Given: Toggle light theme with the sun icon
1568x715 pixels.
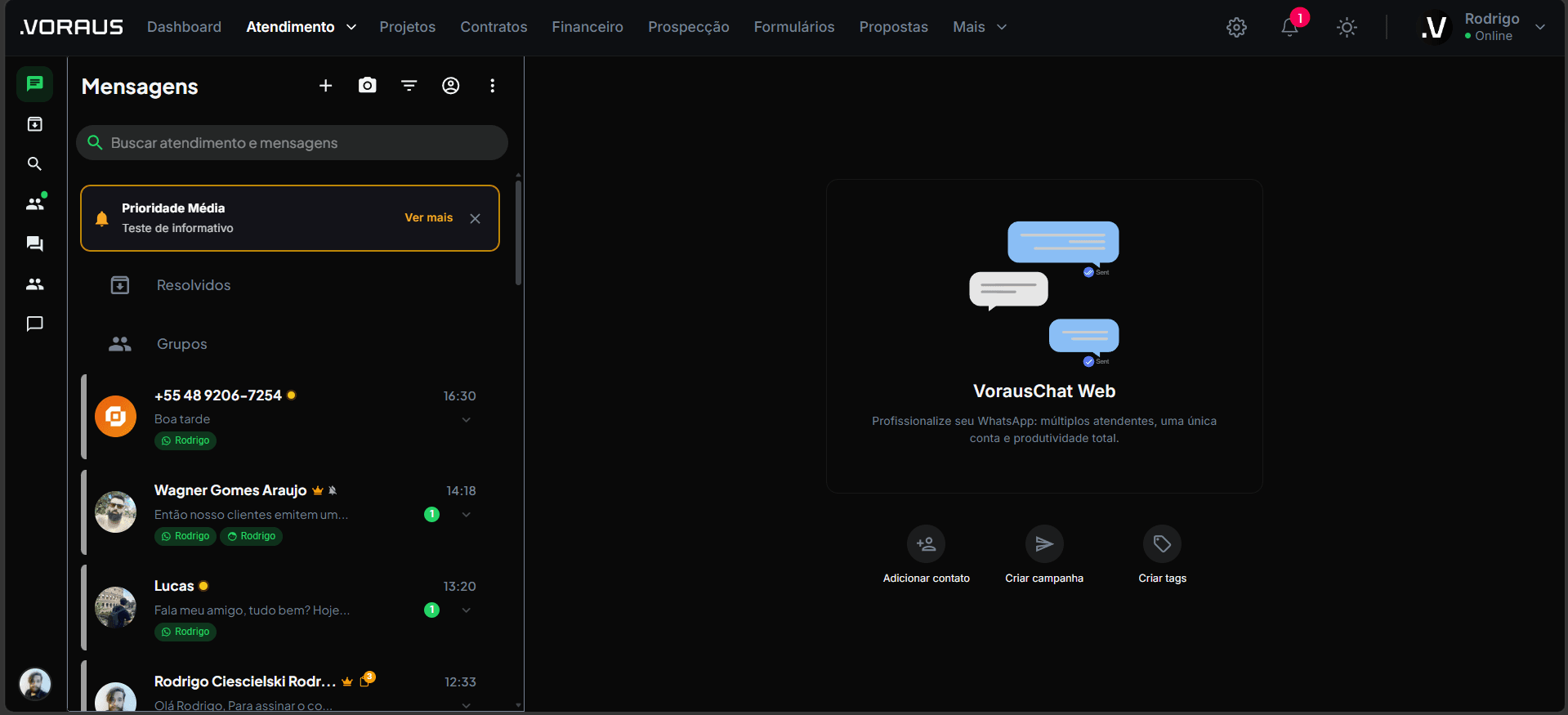Looking at the screenshot, I should click(x=1347, y=27).
